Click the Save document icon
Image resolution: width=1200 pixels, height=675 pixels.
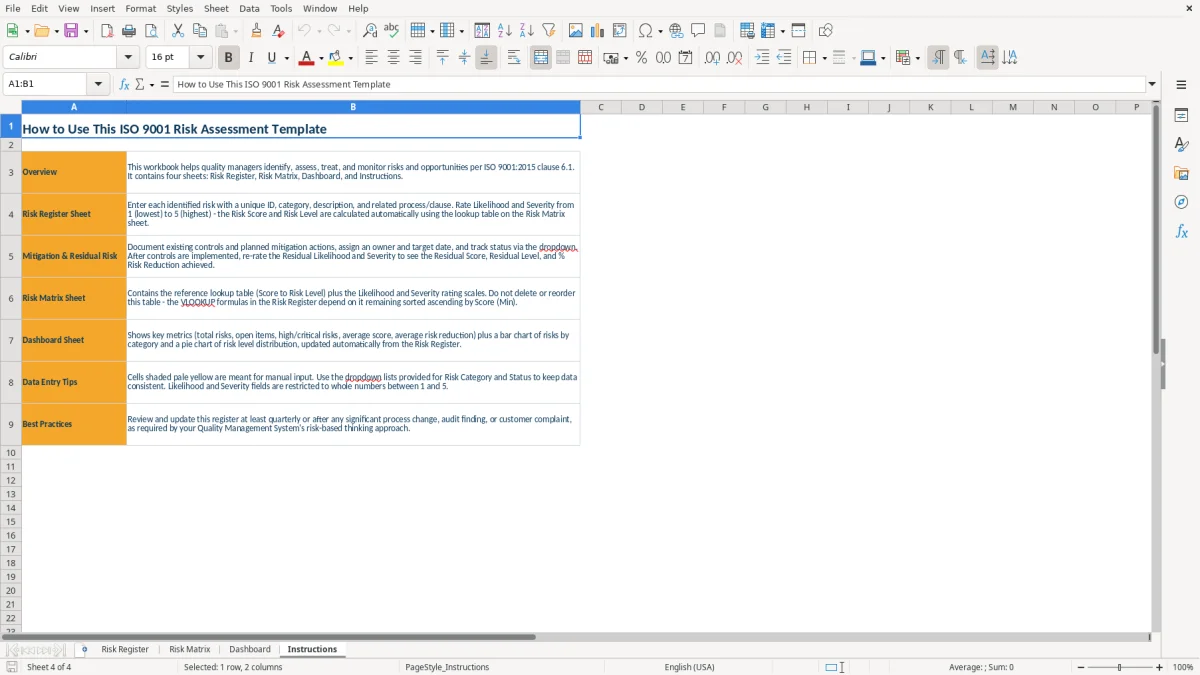point(71,31)
